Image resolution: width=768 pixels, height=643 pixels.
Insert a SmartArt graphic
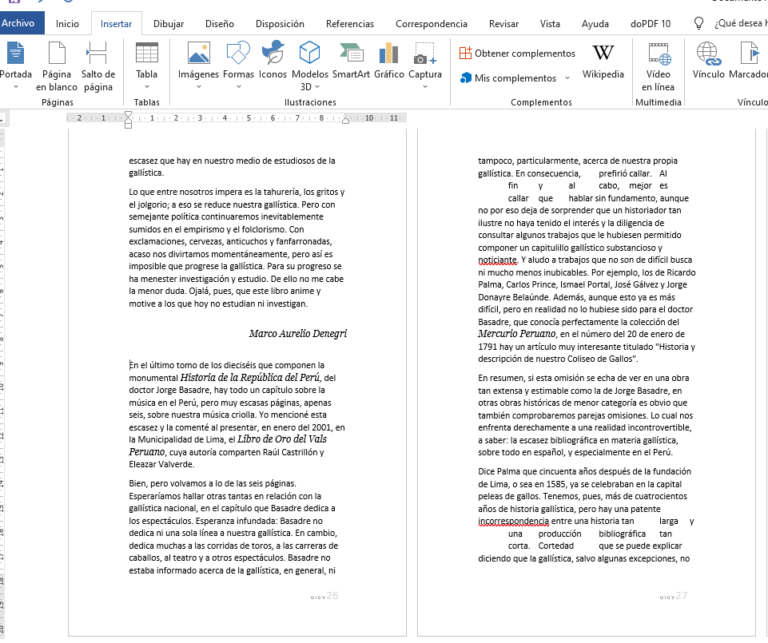pos(351,61)
